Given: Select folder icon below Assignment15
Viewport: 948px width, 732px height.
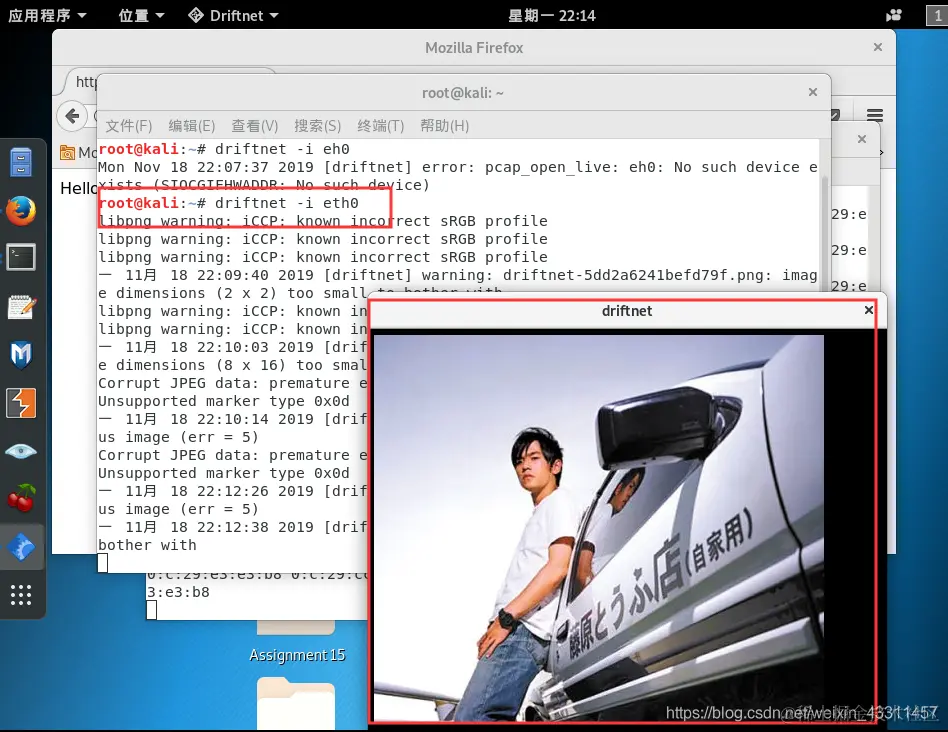Looking at the screenshot, I should (296, 703).
